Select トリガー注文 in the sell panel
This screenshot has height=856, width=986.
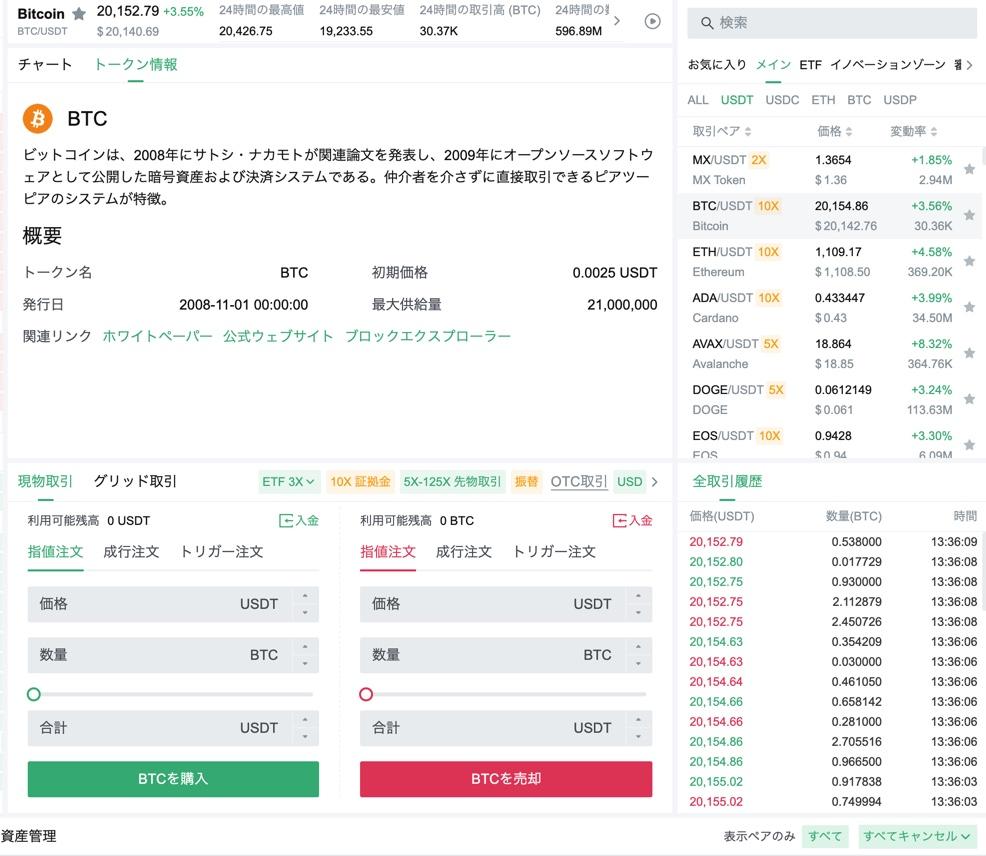coord(554,552)
